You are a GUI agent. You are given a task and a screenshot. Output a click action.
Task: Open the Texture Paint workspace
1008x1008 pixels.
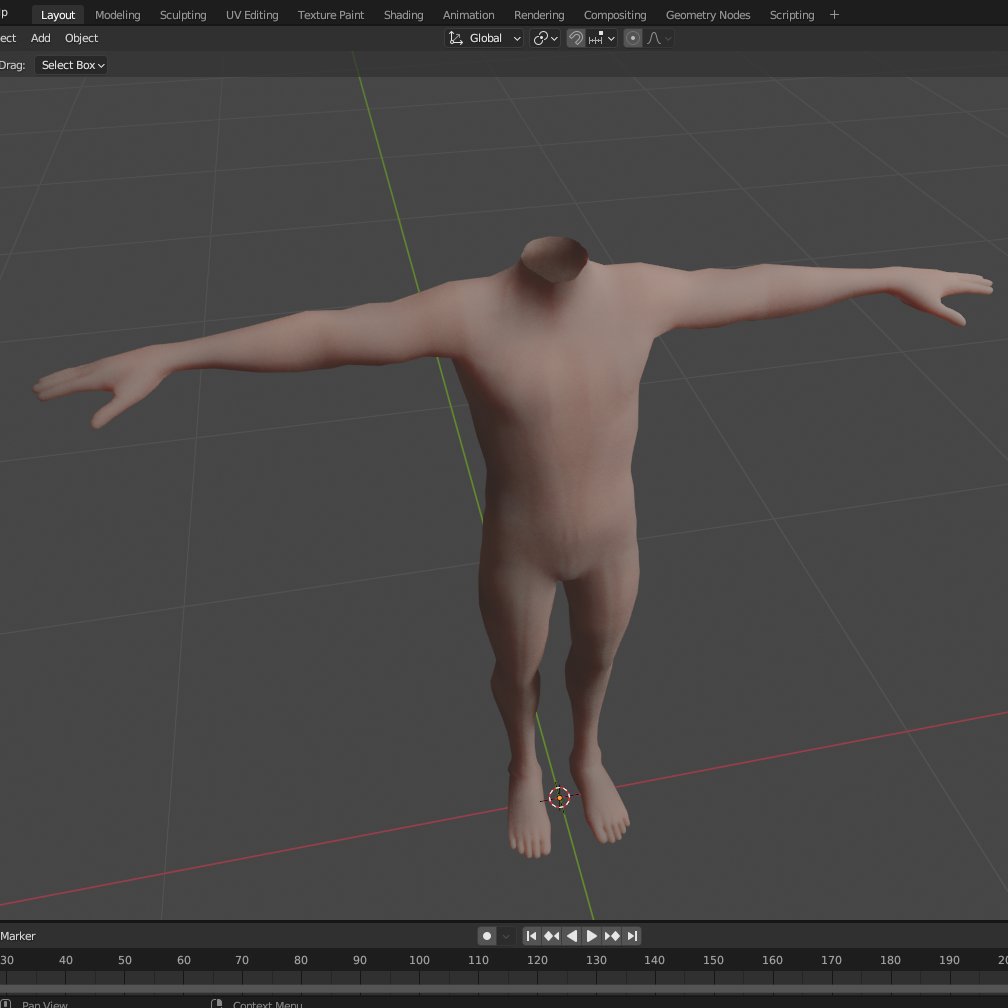[331, 15]
